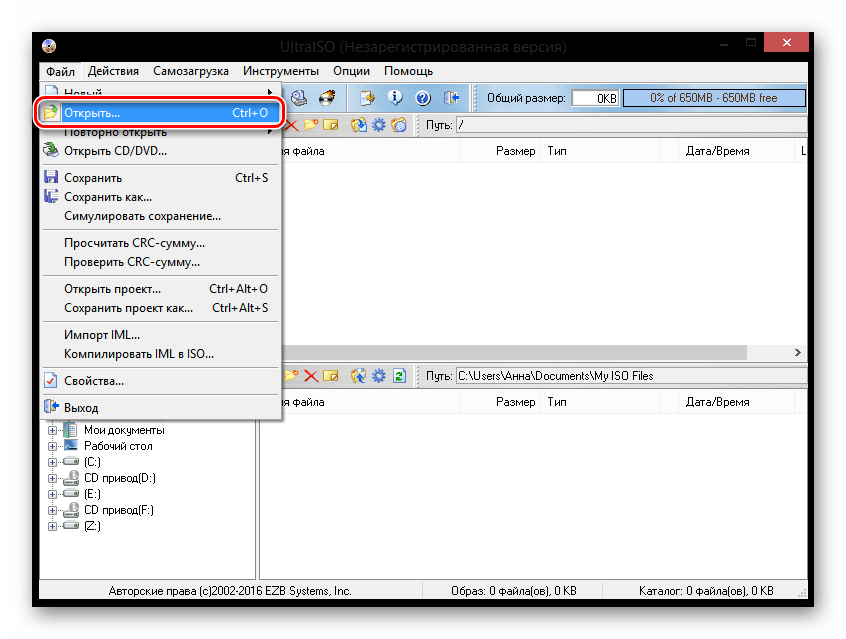Choose Симулировать сохранение...
The image size is (846, 639).
tap(161, 216)
